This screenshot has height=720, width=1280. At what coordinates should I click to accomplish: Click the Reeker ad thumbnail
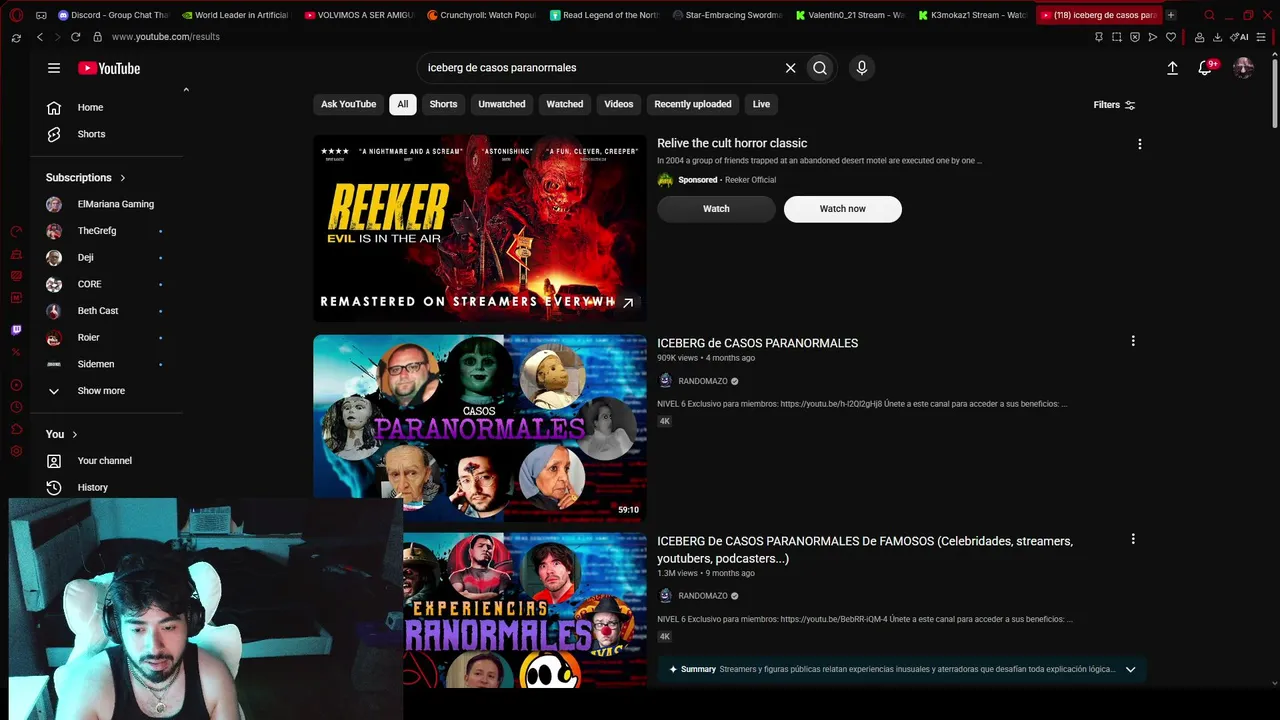click(480, 229)
